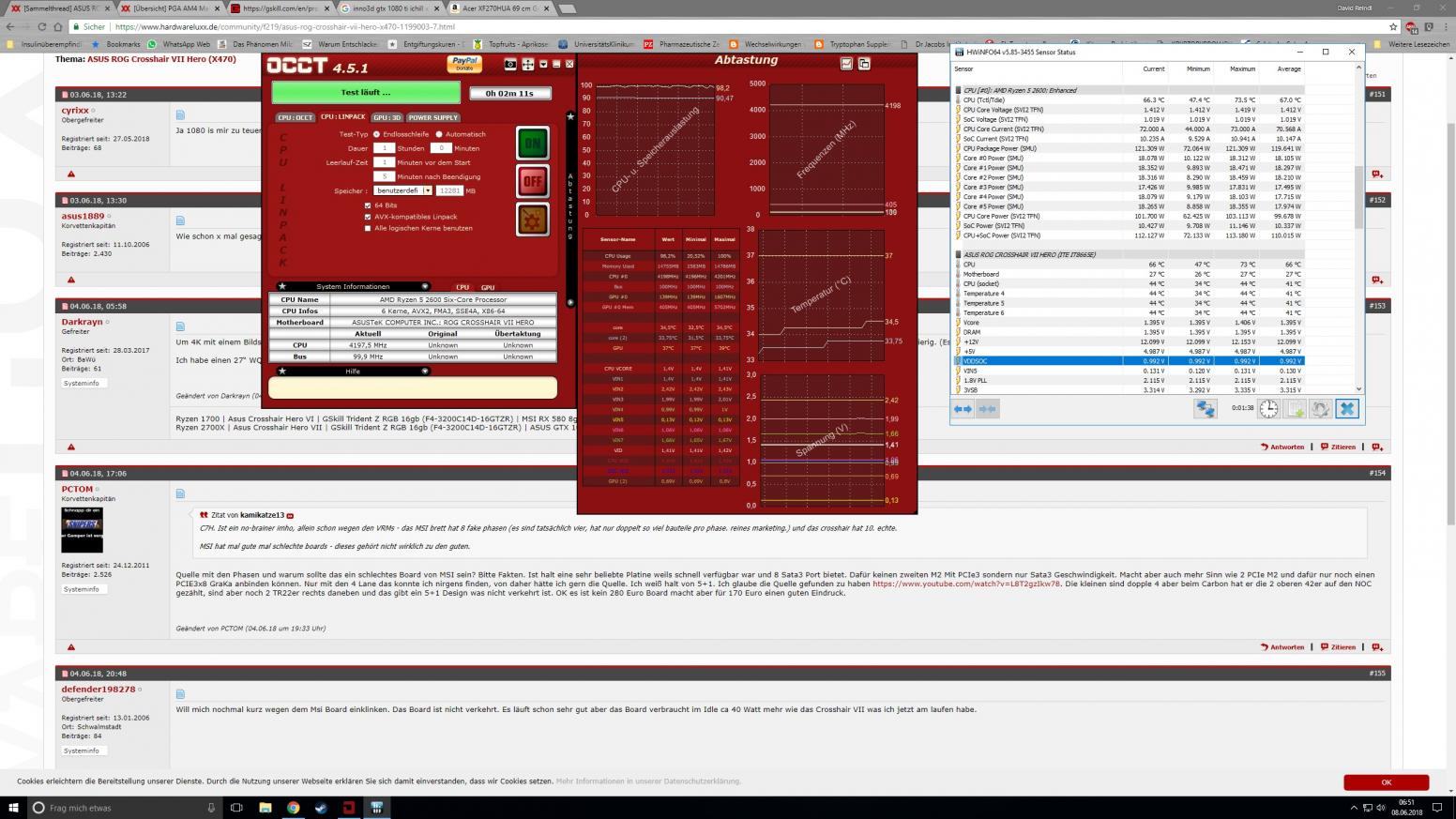The image size is (1456, 819).
Task: Switch to CPU:OCCT tab
Action: click(295, 117)
